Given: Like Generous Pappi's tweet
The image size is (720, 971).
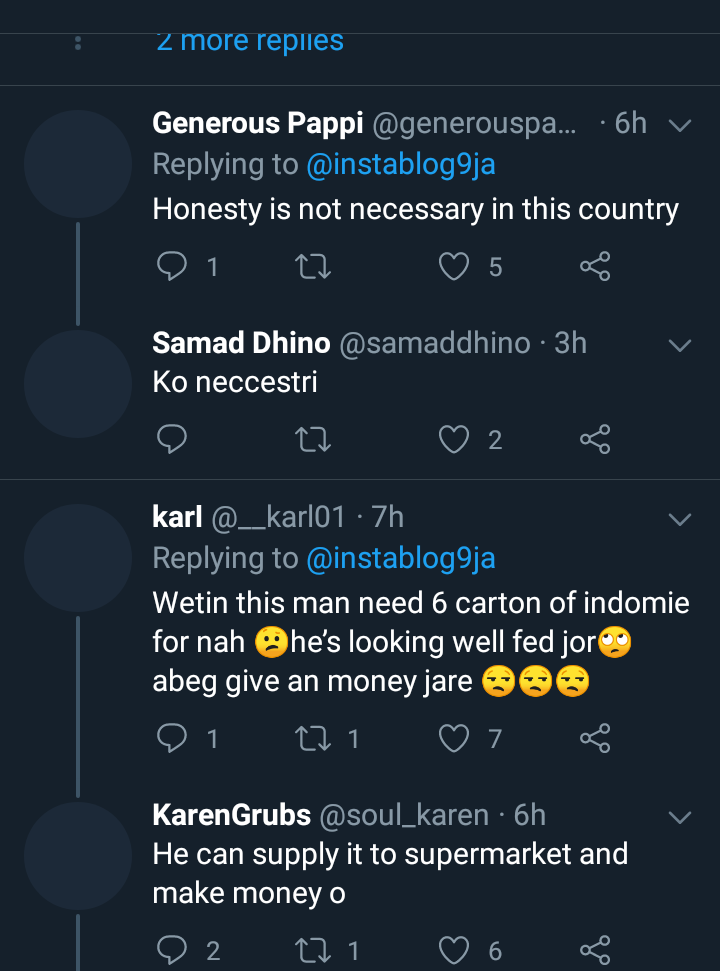Looking at the screenshot, I should (x=455, y=266).
